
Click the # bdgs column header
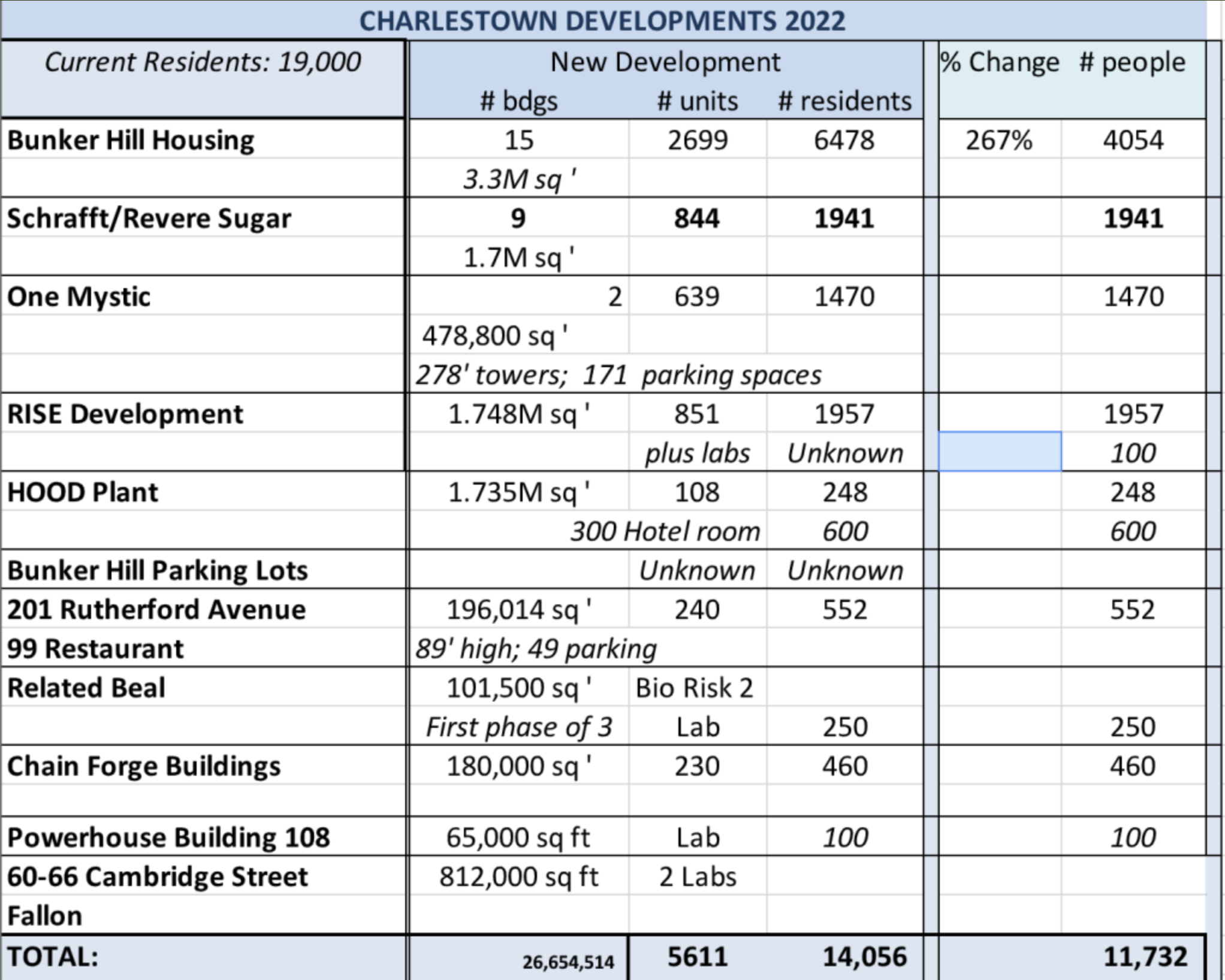tap(518, 101)
